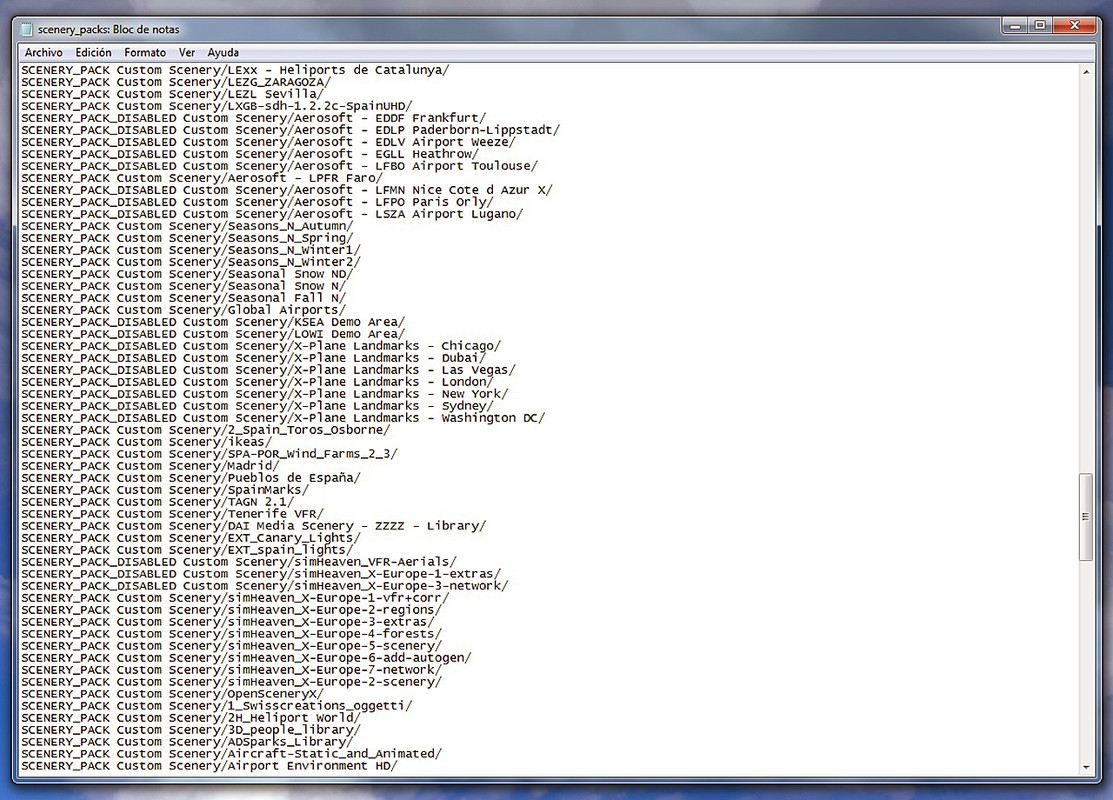Click the line 'TAGN 2.1/'
The image size is (1113, 800).
pos(158,503)
